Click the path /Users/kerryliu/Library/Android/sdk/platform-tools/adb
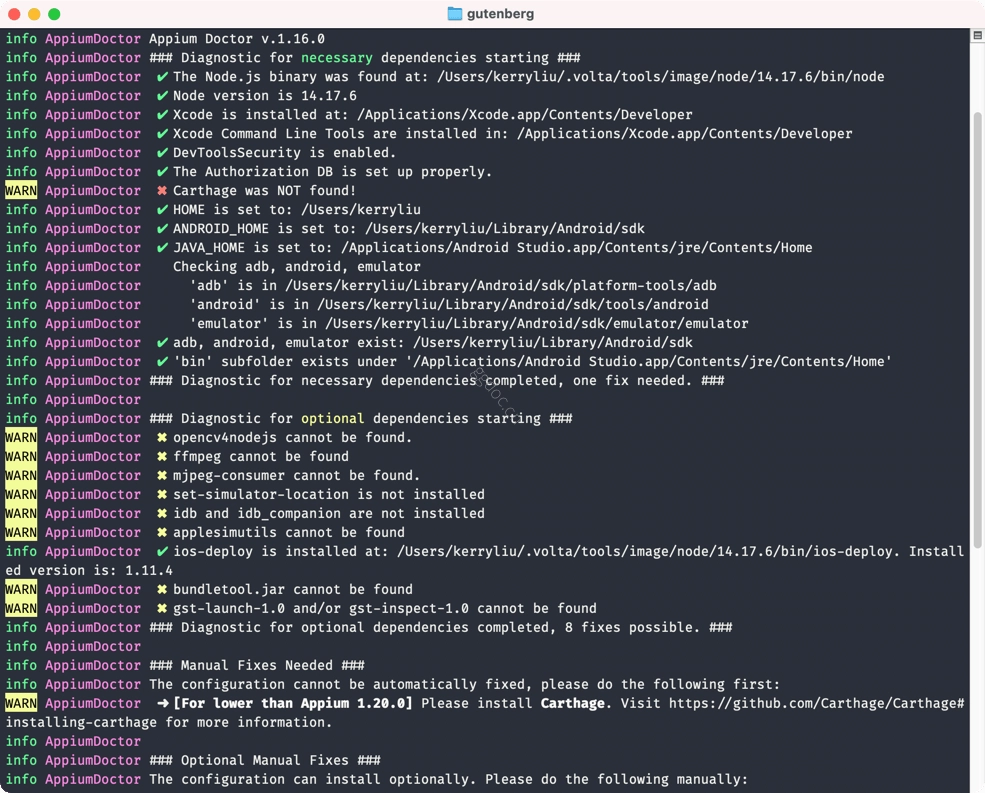985x793 pixels. click(x=501, y=285)
